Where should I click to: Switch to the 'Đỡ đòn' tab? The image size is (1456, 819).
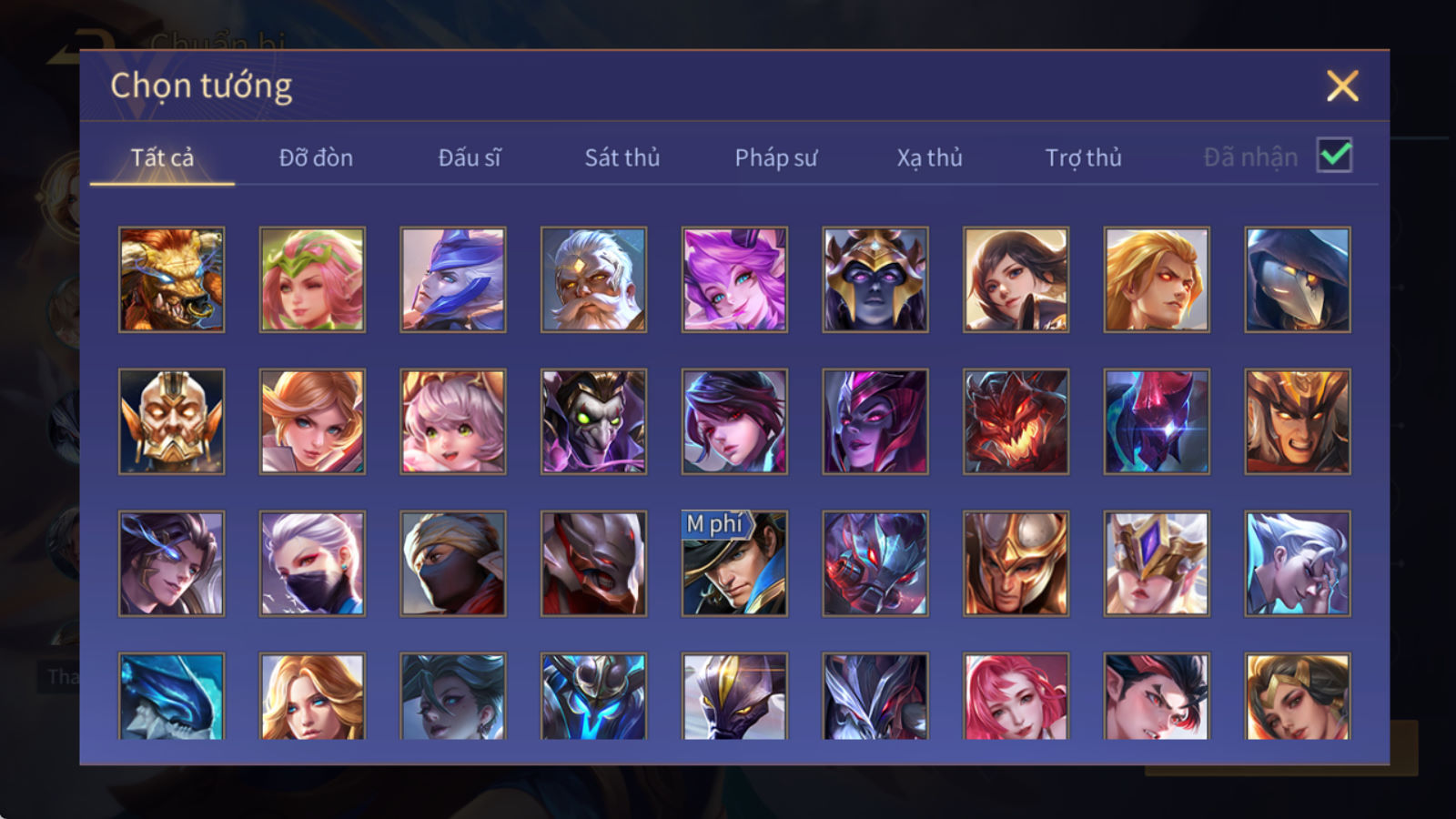(316, 157)
